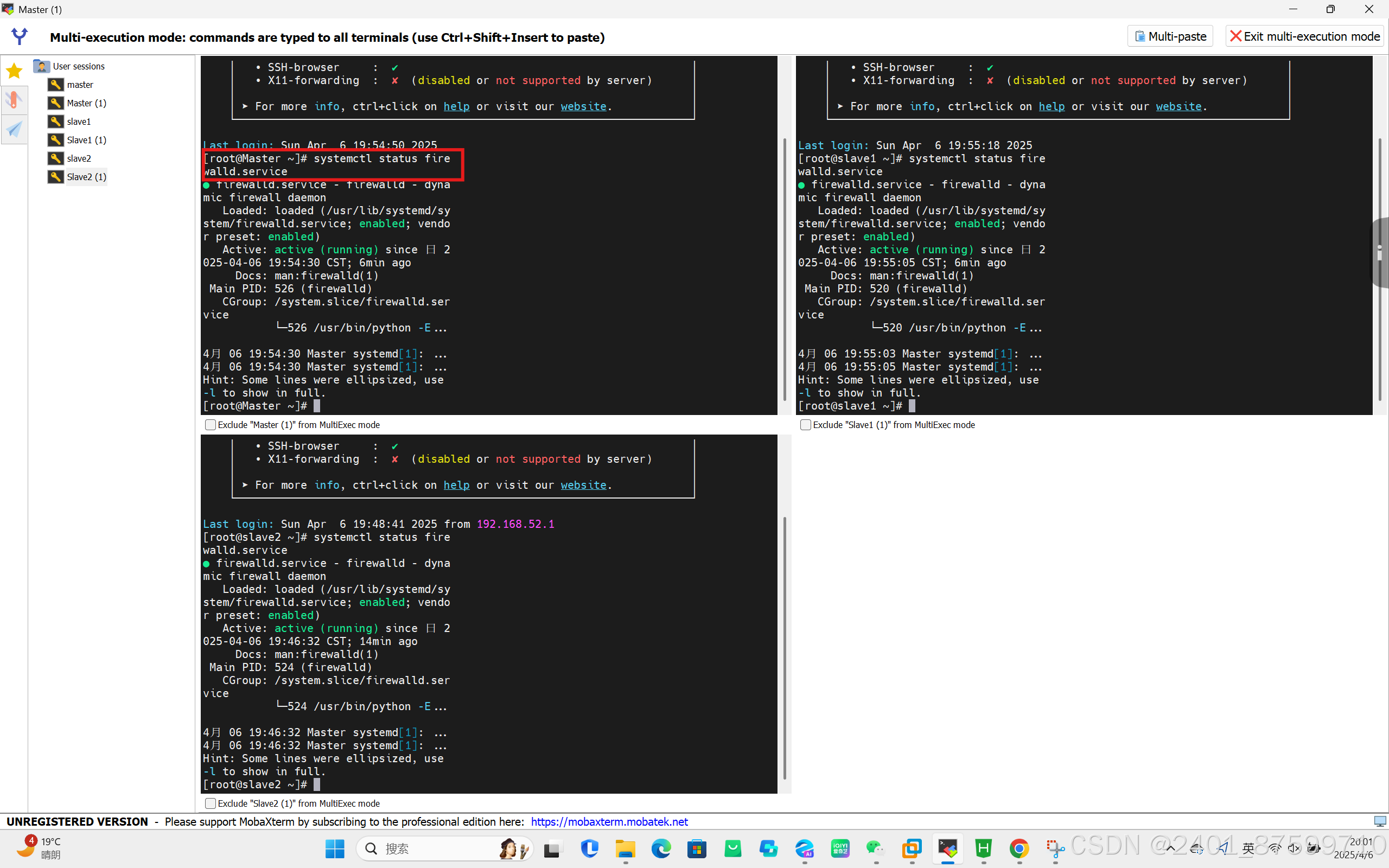Open the favorite sessions star tab
This screenshot has height=868, width=1389.
[14, 71]
